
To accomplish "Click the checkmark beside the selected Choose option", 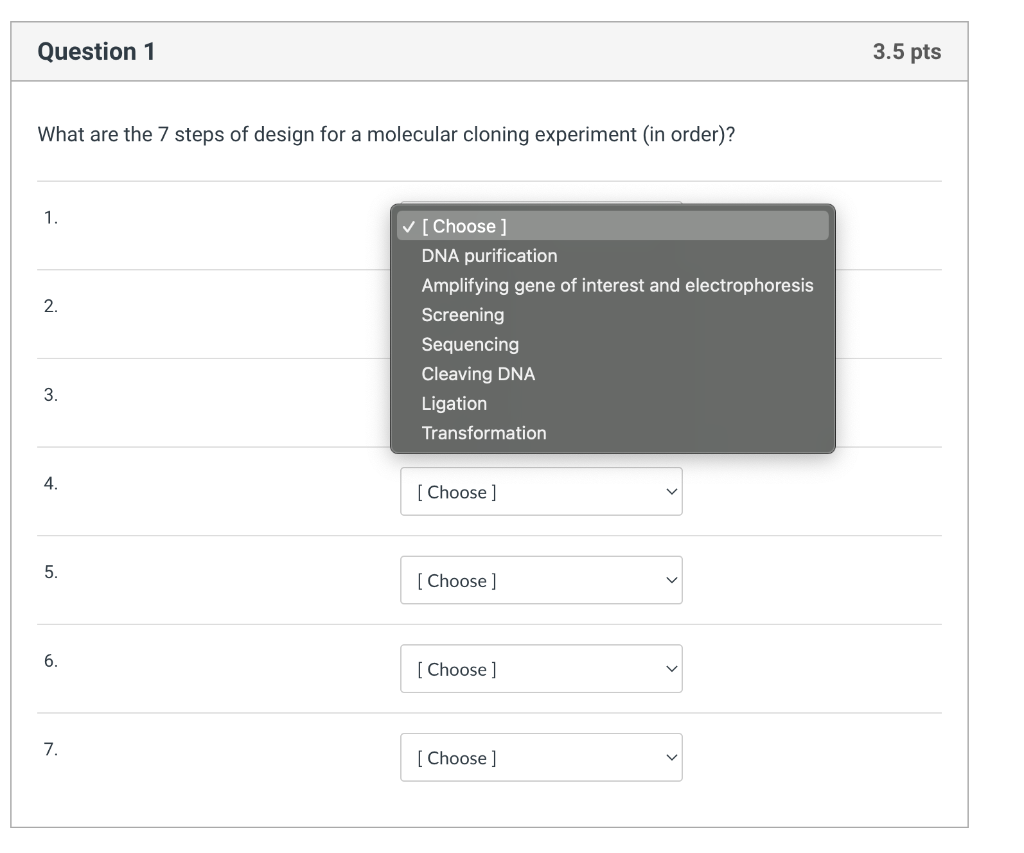I will (x=408, y=226).
